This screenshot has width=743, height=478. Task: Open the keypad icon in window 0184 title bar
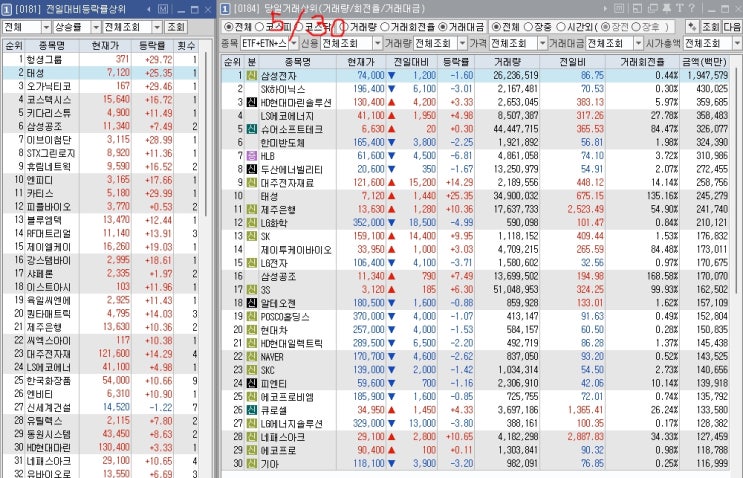[619, 9]
